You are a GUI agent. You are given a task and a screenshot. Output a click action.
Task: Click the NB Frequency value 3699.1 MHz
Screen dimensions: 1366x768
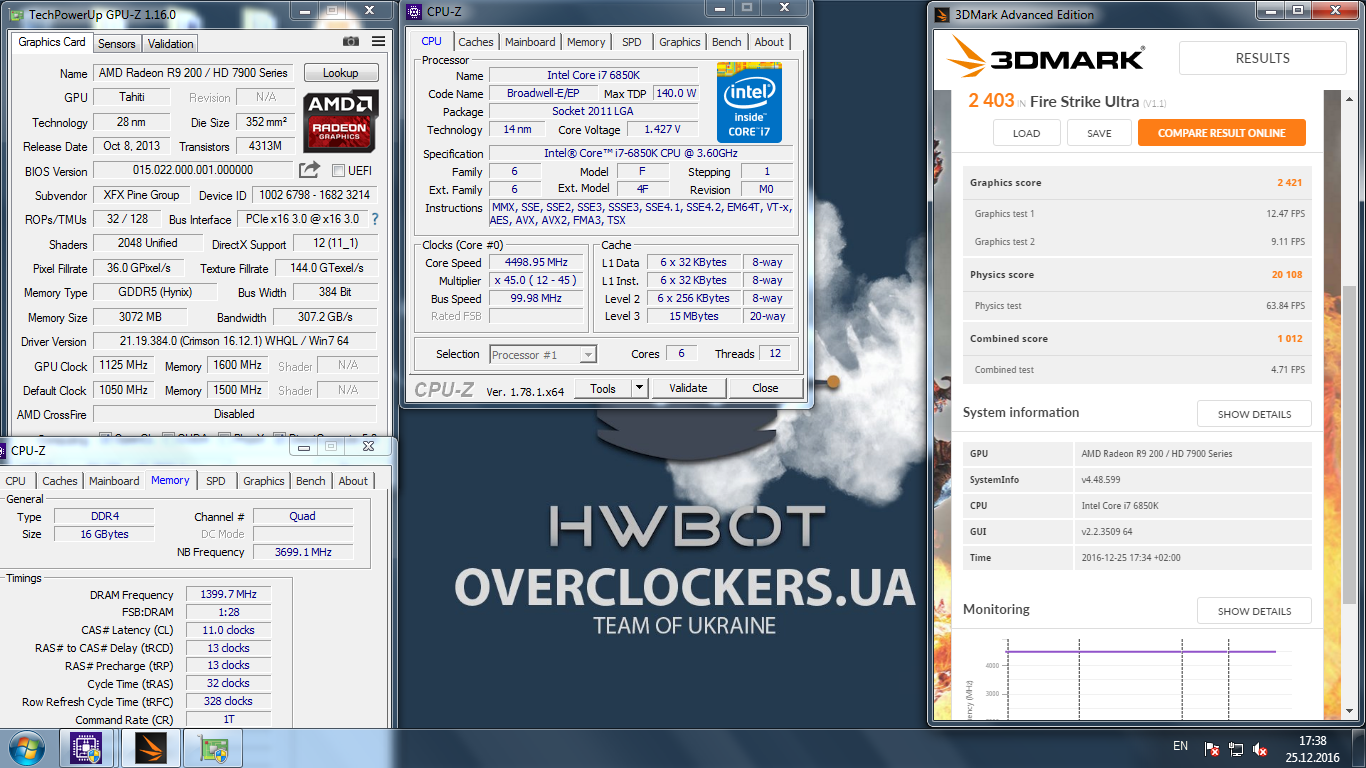pyautogui.click(x=303, y=552)
